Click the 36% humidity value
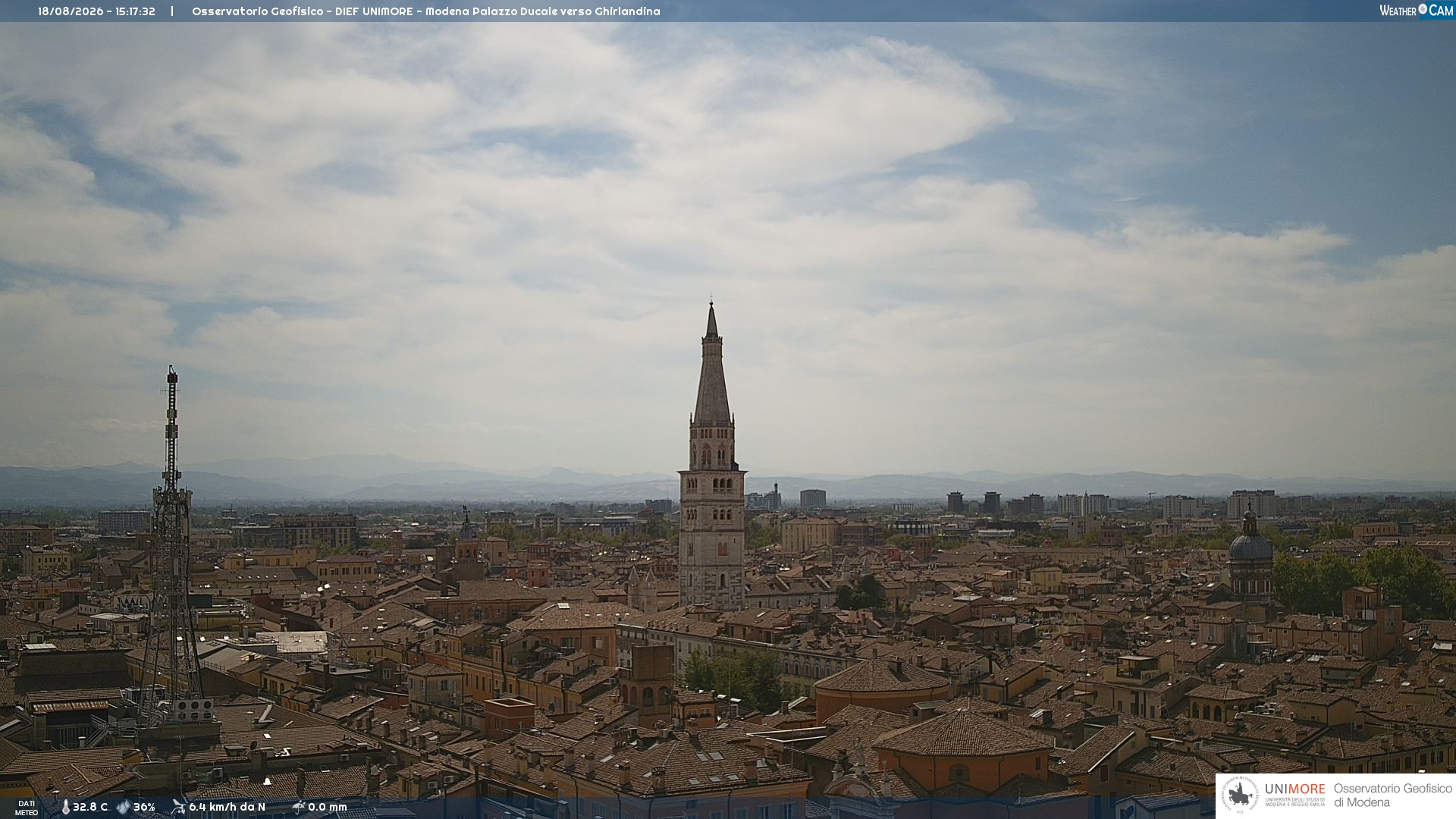Image resolution: width=1456 pixels, height=819 pixels. click(x=144, y=808)
